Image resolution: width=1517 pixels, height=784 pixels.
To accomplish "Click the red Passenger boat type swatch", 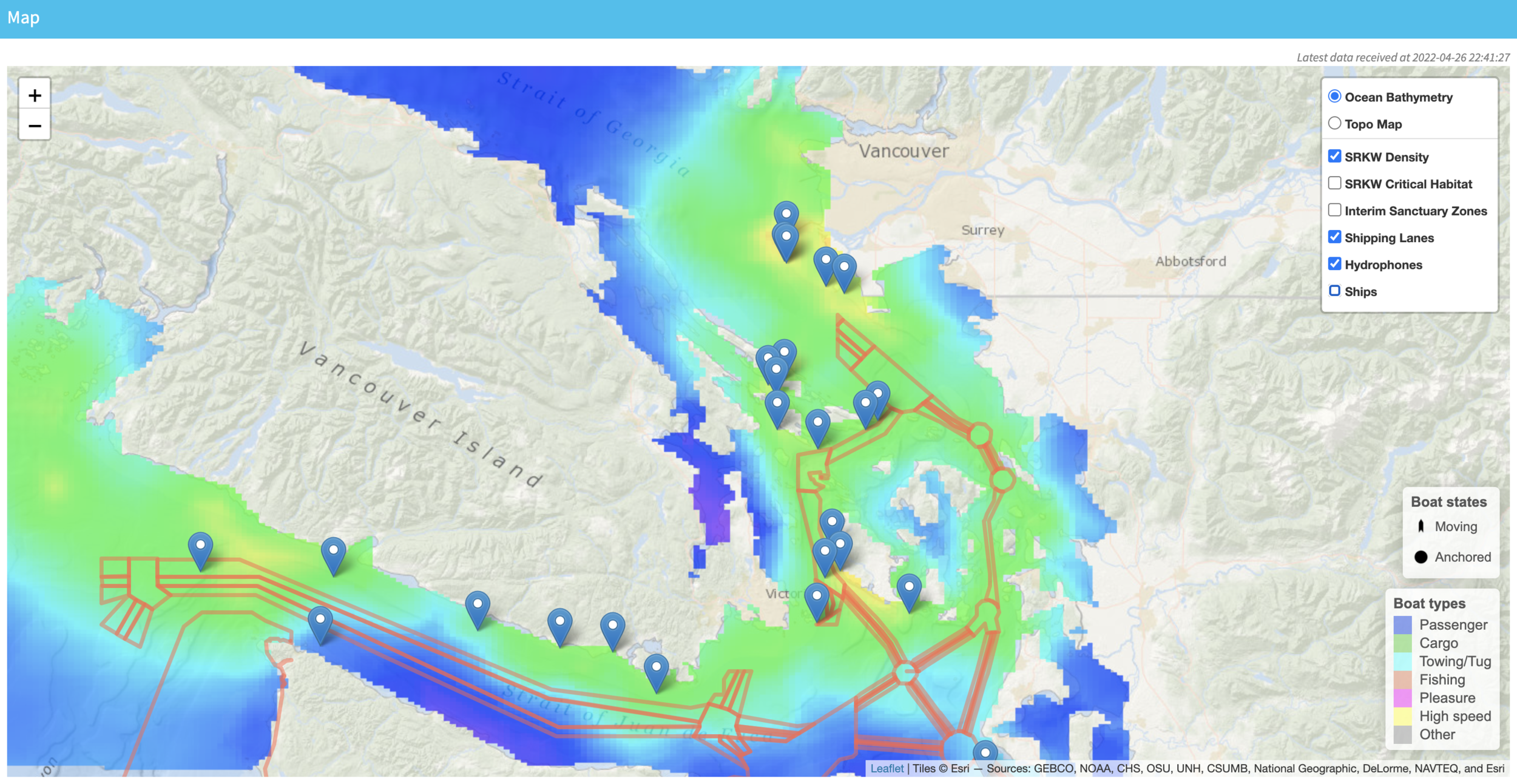I will pyautogui.click(x=1402, y=625).
